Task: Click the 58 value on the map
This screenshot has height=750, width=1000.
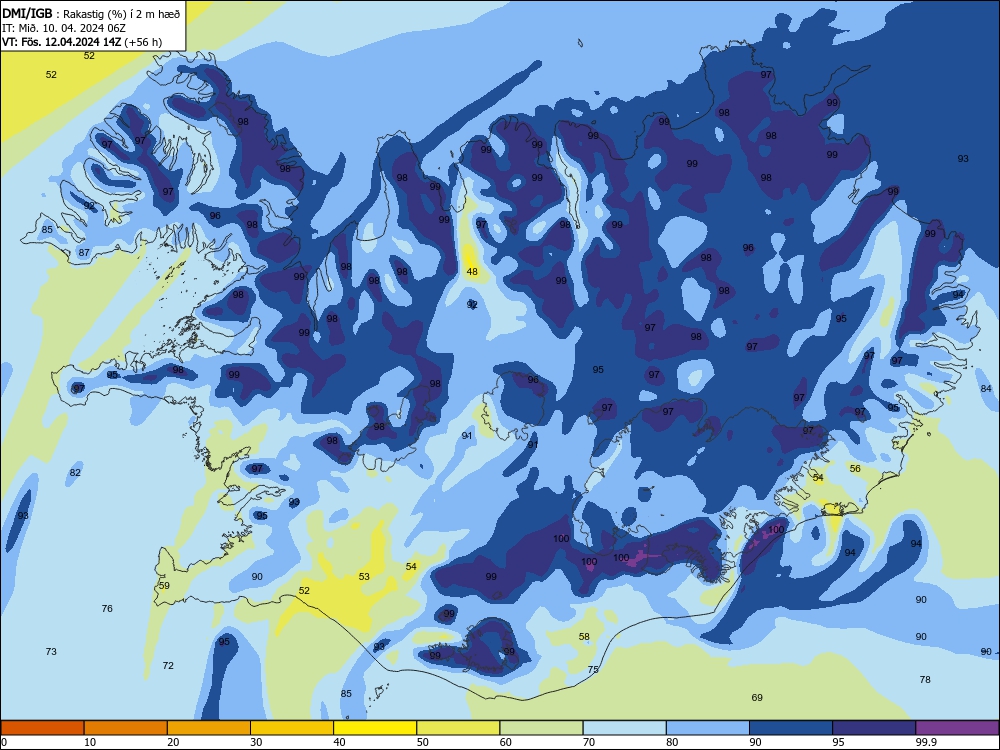Action: coord(584,636)
